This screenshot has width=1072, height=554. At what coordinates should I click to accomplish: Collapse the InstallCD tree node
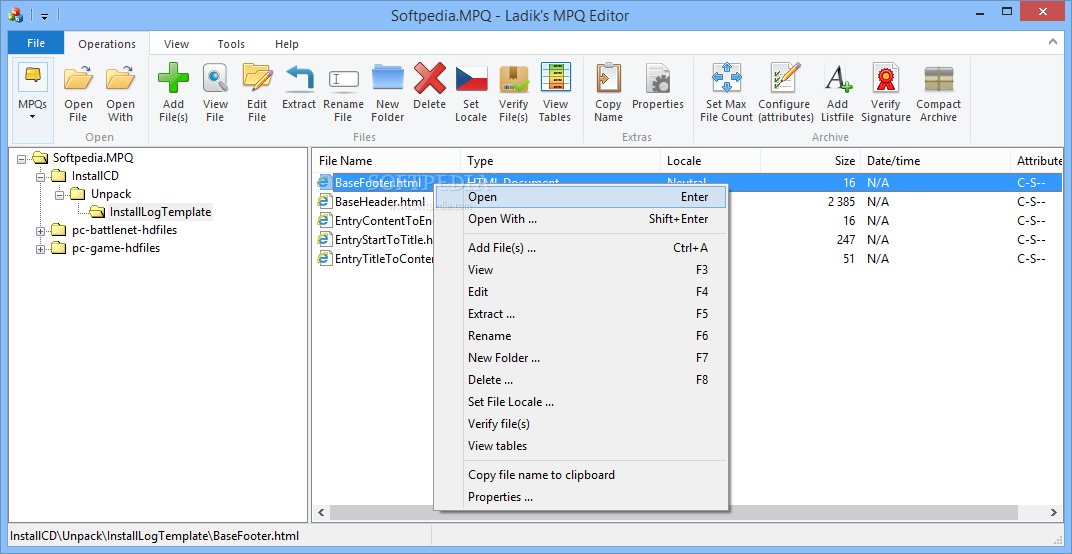(x=40, y=176)
